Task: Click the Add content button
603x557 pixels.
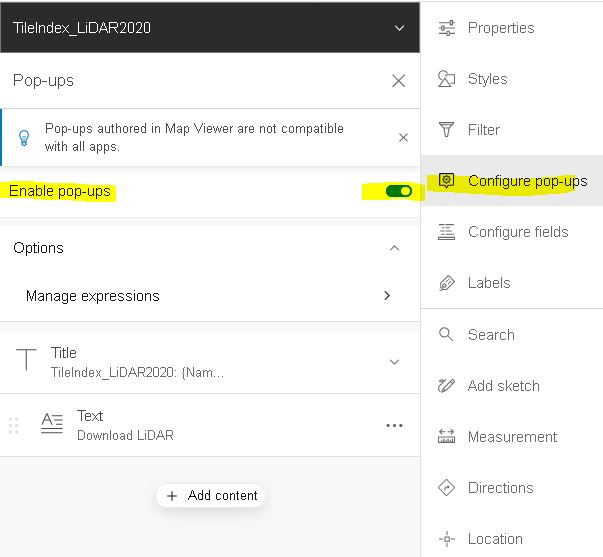Action: tap(211, 495)
